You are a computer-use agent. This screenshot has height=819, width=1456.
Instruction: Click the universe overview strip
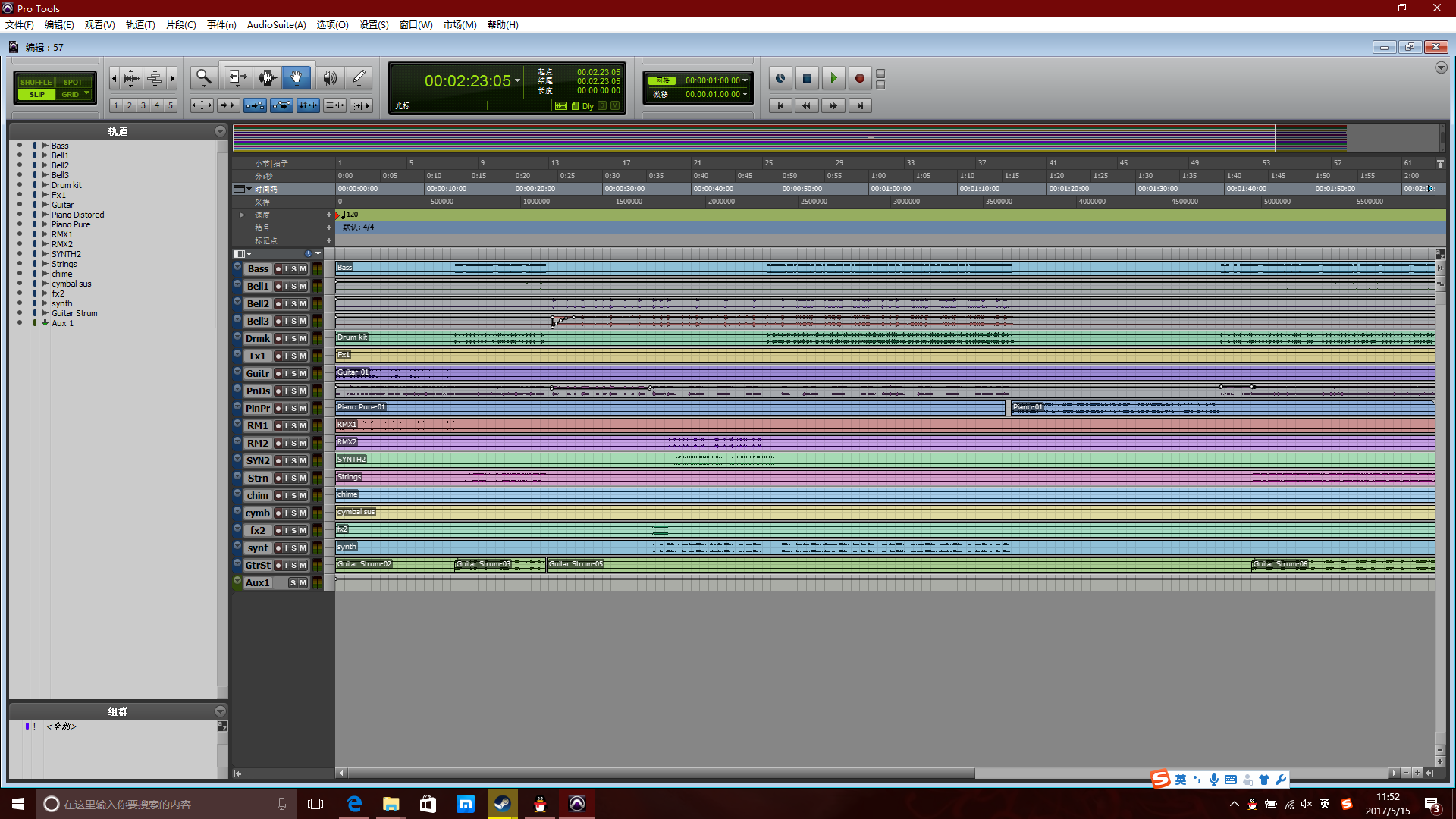click(x=834, y=138)
